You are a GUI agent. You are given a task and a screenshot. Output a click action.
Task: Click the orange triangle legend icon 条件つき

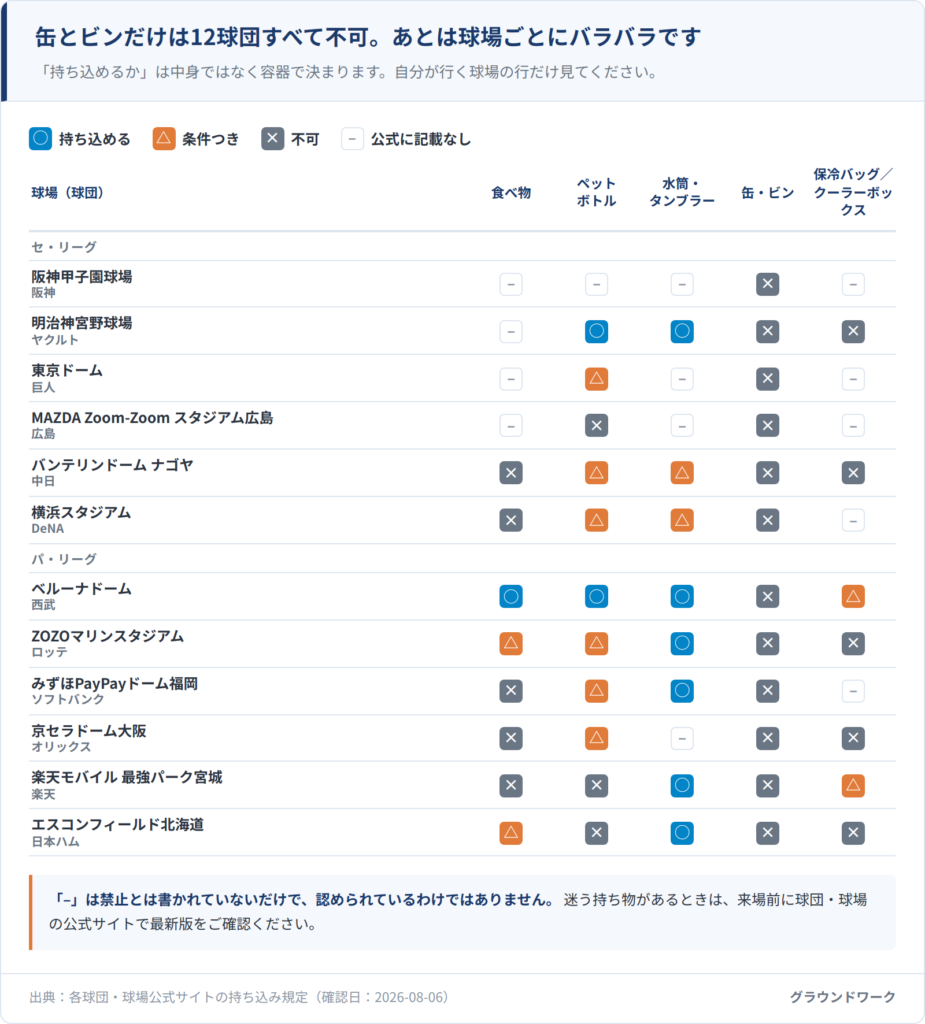[x=164, y=138]
